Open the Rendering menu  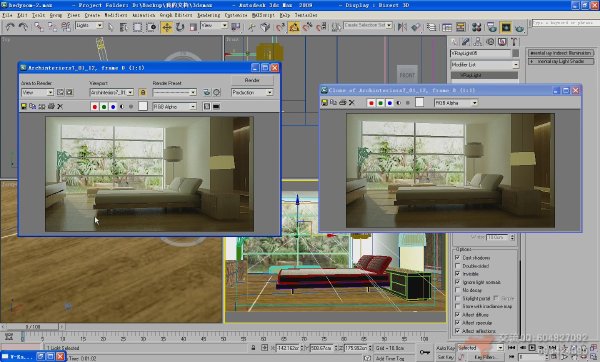click(209, 15)
